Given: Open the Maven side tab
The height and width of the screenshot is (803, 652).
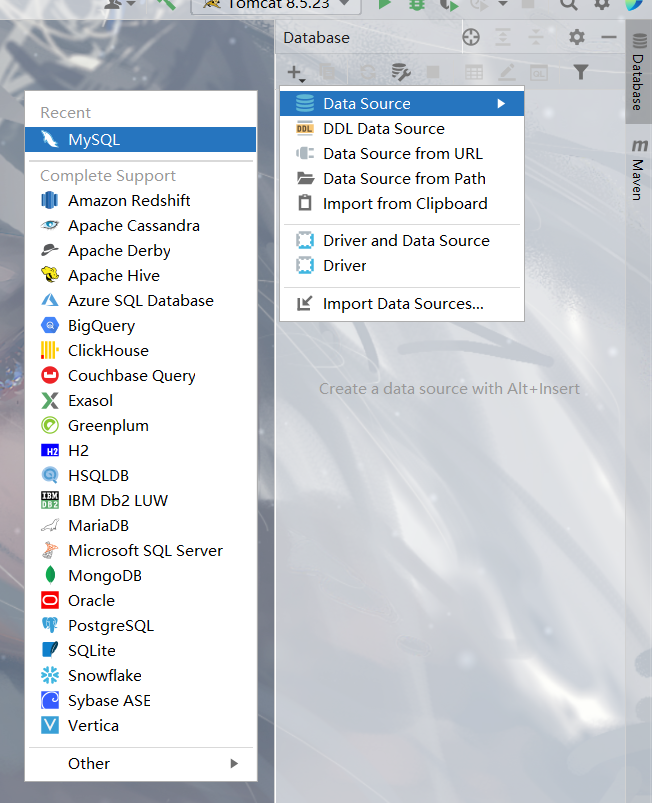Looking at the screenshot, I should (x=639, y=170).
